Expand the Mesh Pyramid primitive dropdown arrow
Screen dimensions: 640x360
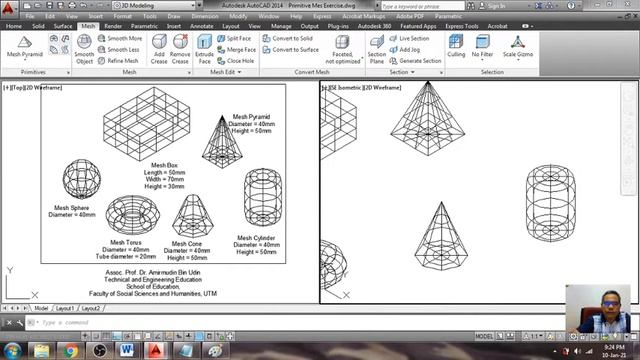click(x=24, y=60)
